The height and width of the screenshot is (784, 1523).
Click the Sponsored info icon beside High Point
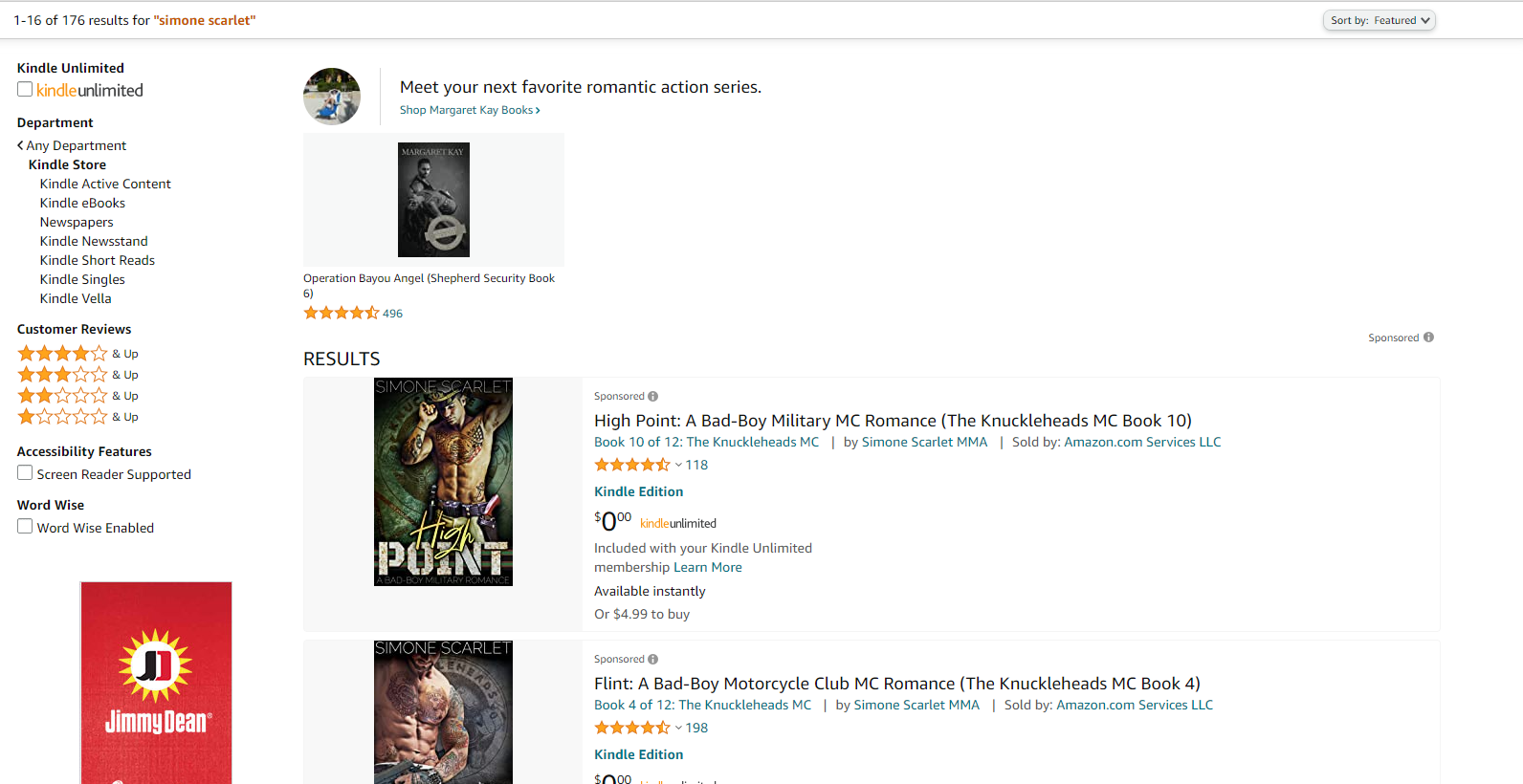tap(652, 396)
